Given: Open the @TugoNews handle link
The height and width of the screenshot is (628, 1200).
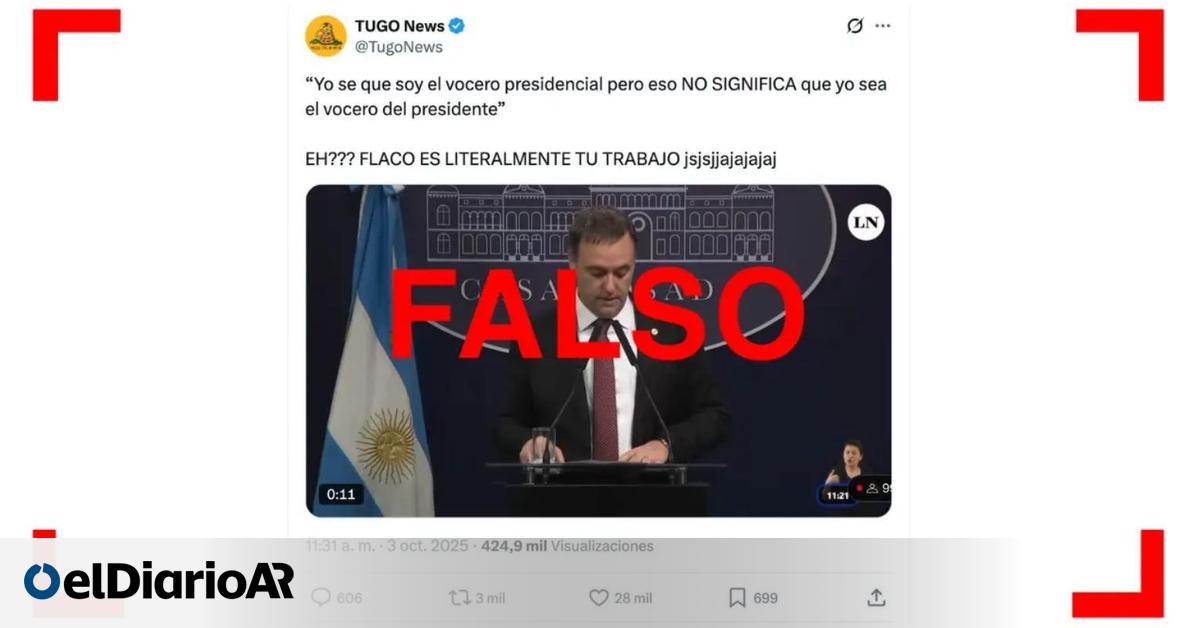Looking at the screenshot, I should (x=398, y=47).
